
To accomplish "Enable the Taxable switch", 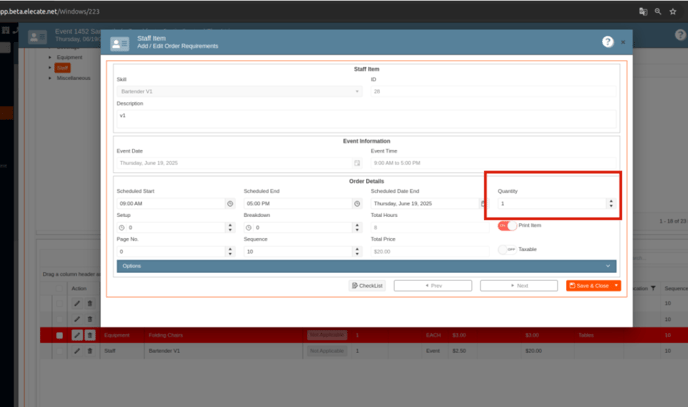I will click(508, 249).
